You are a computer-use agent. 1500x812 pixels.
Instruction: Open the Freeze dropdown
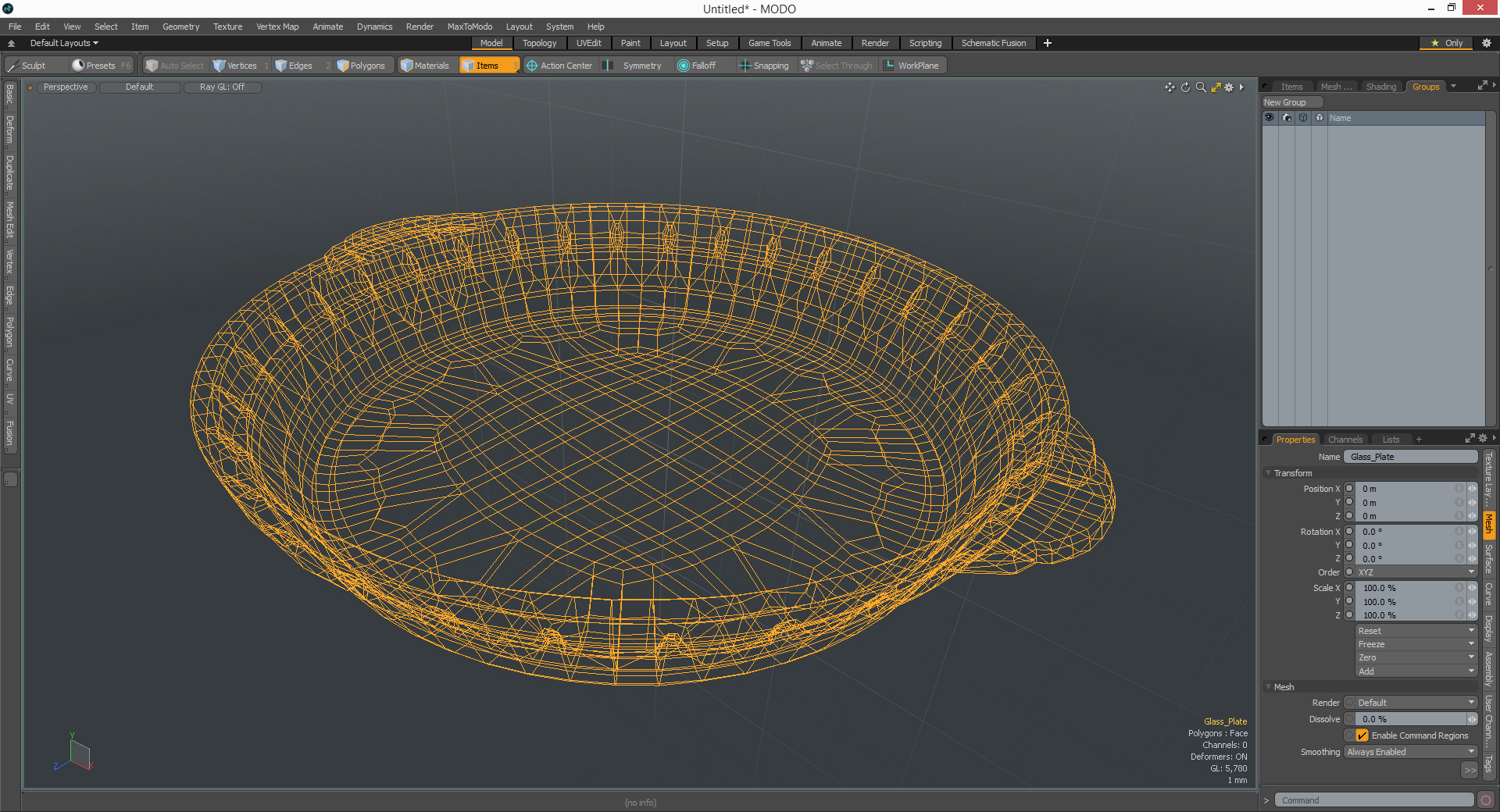click(x=1416, y=644)
